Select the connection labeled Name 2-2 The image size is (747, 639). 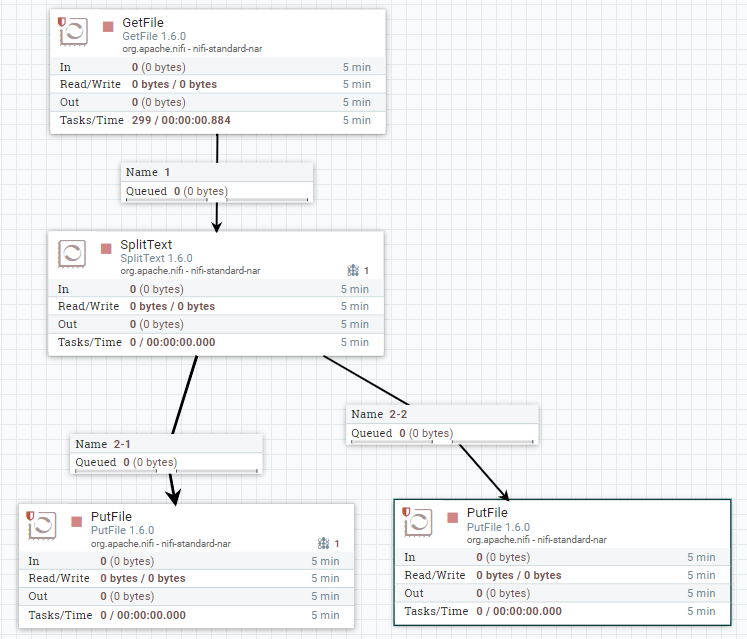pos(443,414)
